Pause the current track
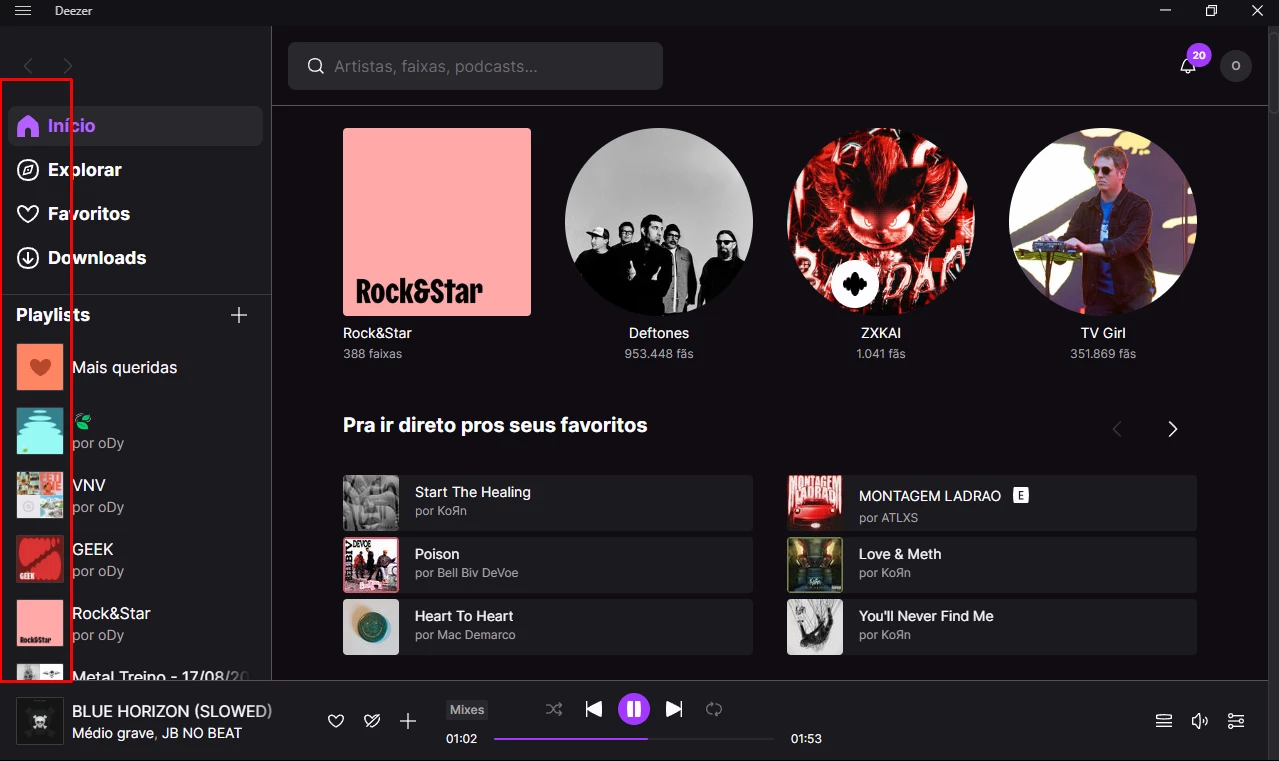 pos(634,709)
